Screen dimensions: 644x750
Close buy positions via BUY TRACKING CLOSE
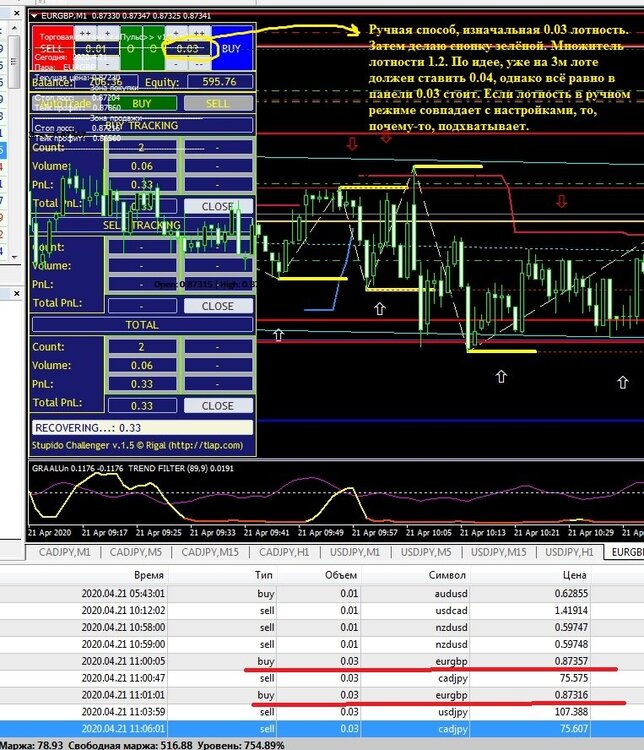click(x=218, y=206)
